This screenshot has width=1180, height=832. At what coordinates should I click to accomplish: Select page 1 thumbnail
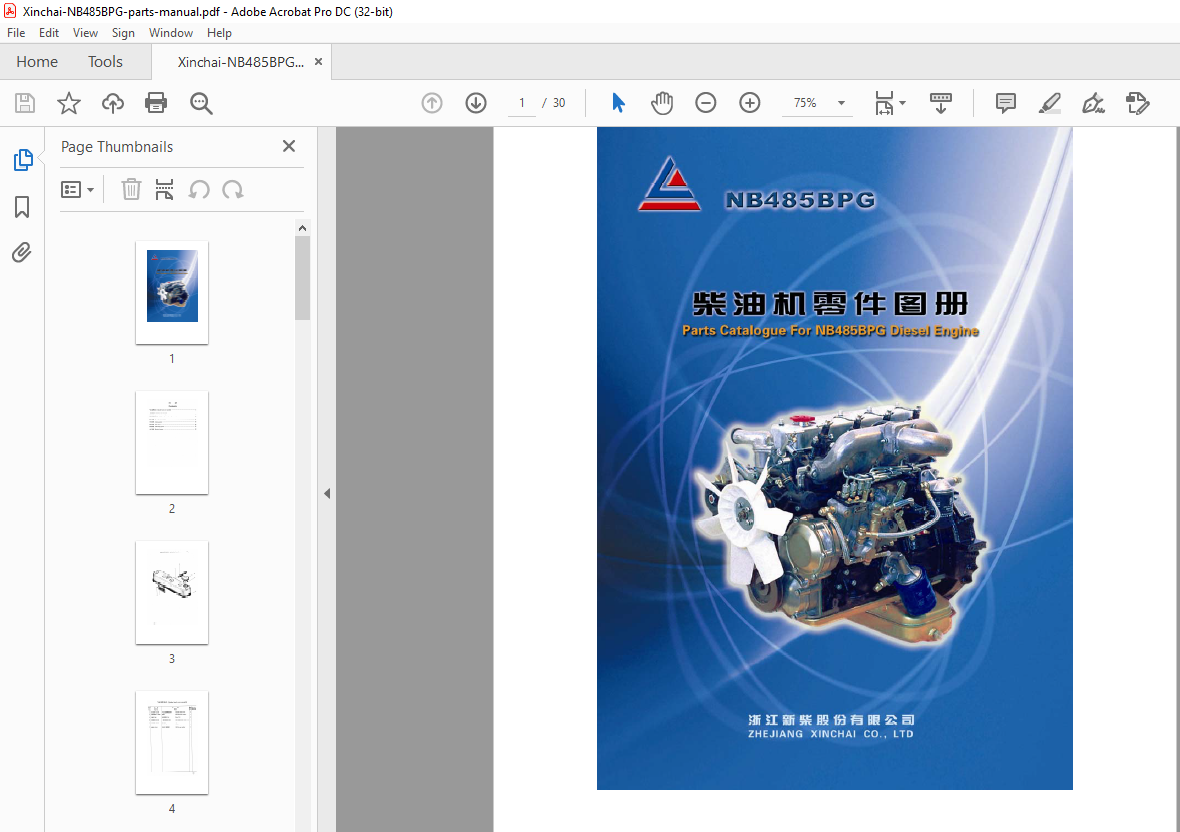pos(172,293)
